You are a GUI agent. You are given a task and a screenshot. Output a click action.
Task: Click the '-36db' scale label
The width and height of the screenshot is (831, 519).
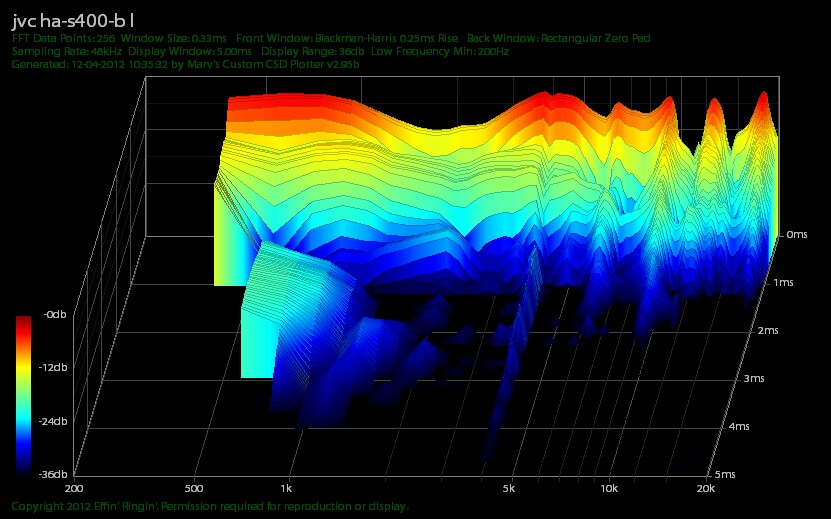pos(53,474)
